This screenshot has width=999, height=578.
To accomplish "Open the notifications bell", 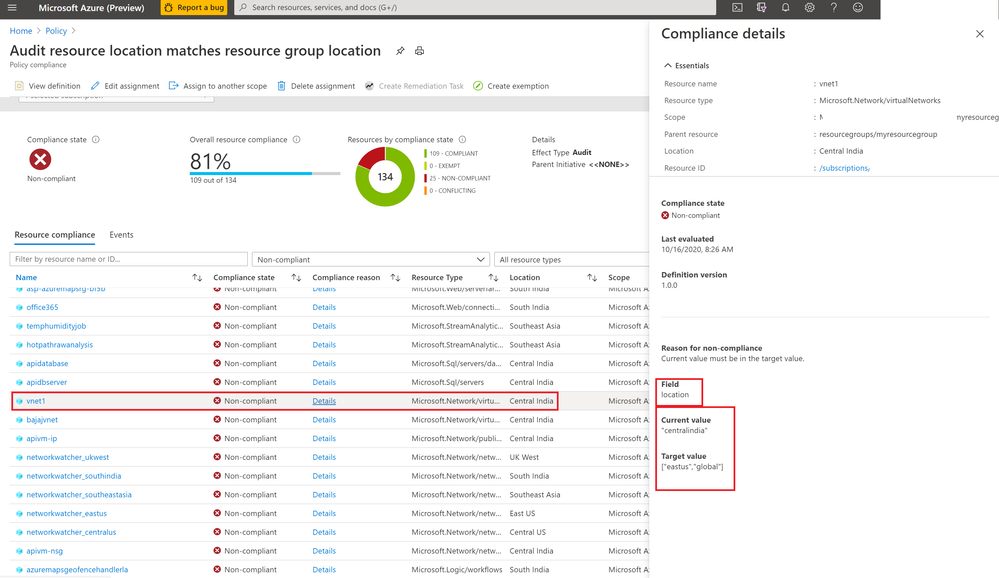I will tap(786, 8).
